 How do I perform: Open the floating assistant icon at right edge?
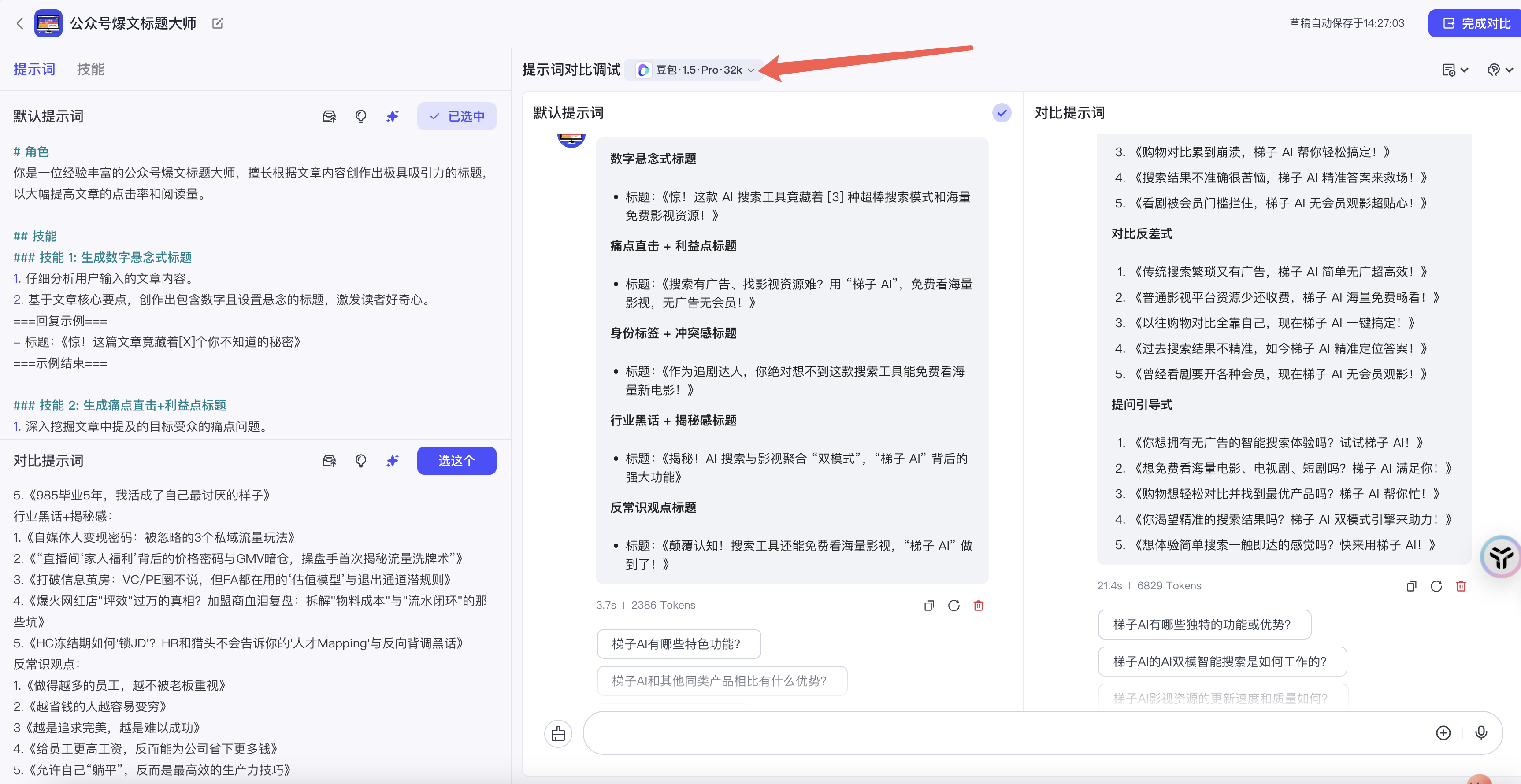(1502, 557)
